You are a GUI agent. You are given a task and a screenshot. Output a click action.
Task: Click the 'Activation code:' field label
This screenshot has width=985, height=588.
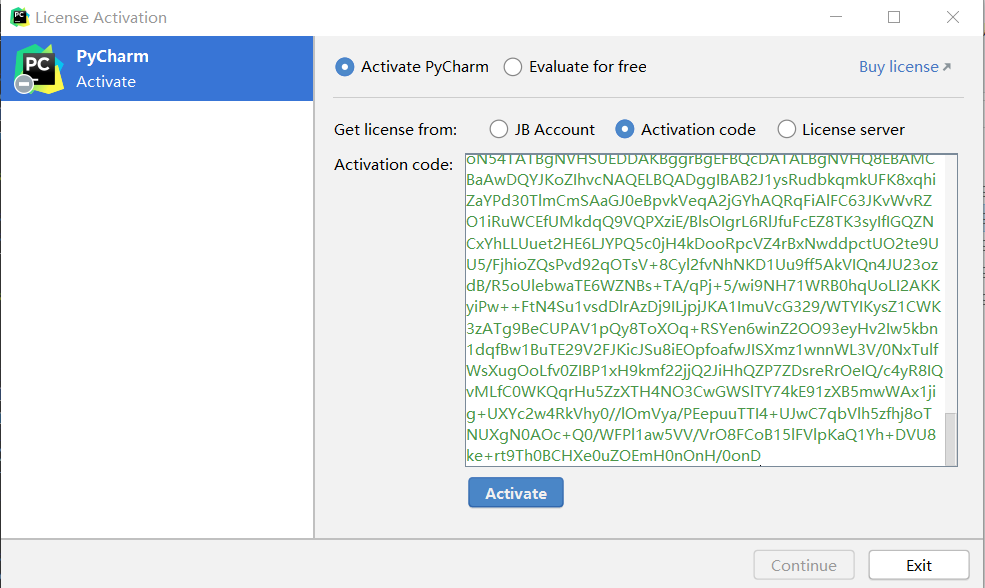tap(393, 165)
